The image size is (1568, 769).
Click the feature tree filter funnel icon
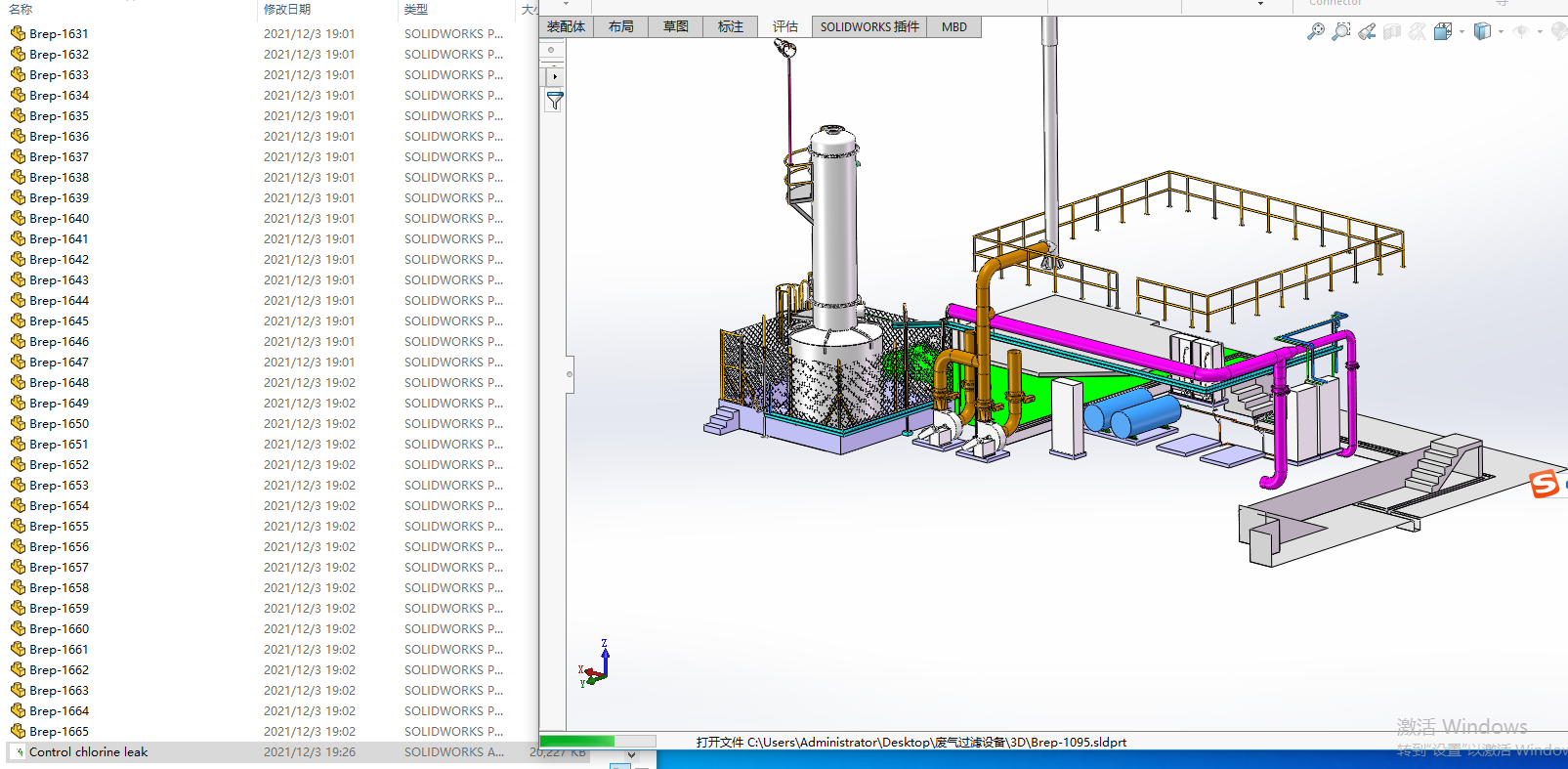pos(555,101)
